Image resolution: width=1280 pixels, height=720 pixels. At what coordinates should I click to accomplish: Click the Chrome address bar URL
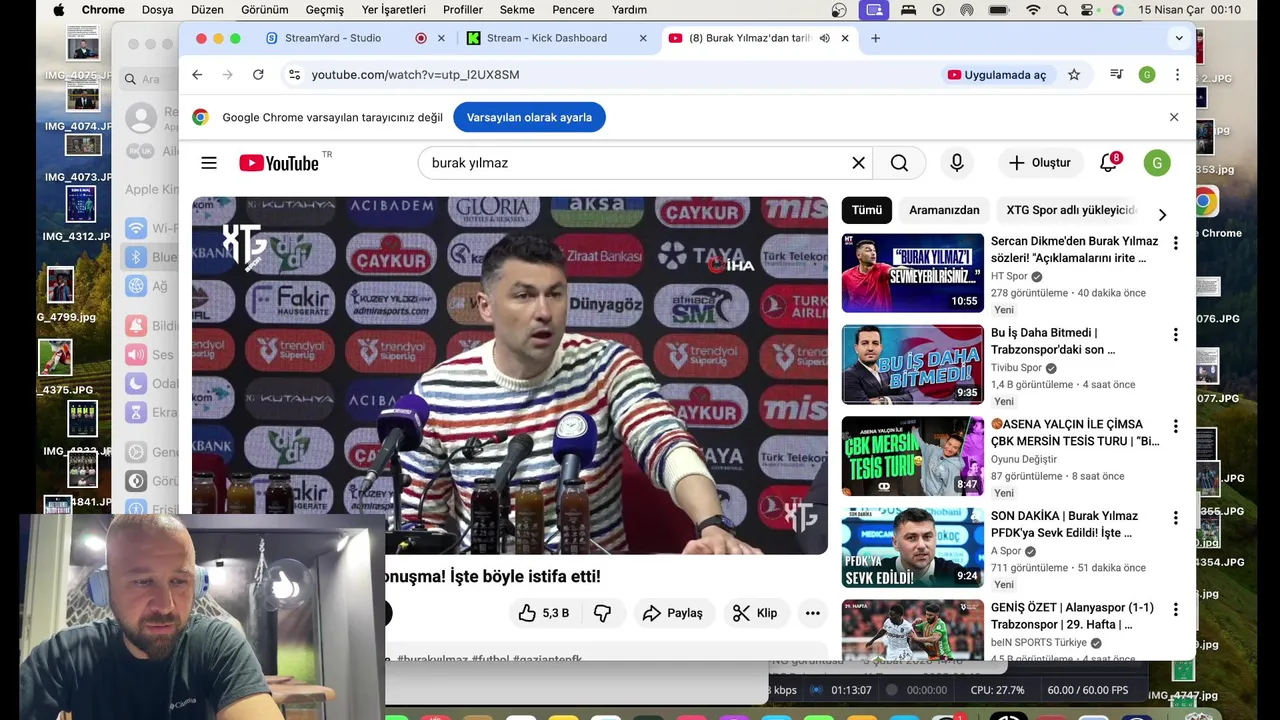[415, 75]
